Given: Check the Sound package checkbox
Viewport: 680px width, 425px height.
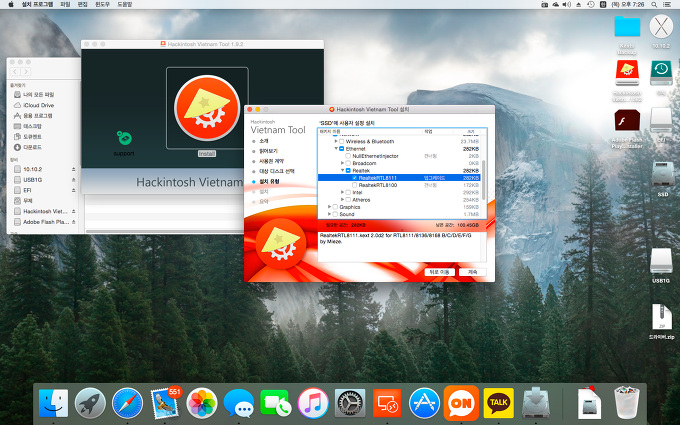Looking at the screenshot, I should click(335, 214).
